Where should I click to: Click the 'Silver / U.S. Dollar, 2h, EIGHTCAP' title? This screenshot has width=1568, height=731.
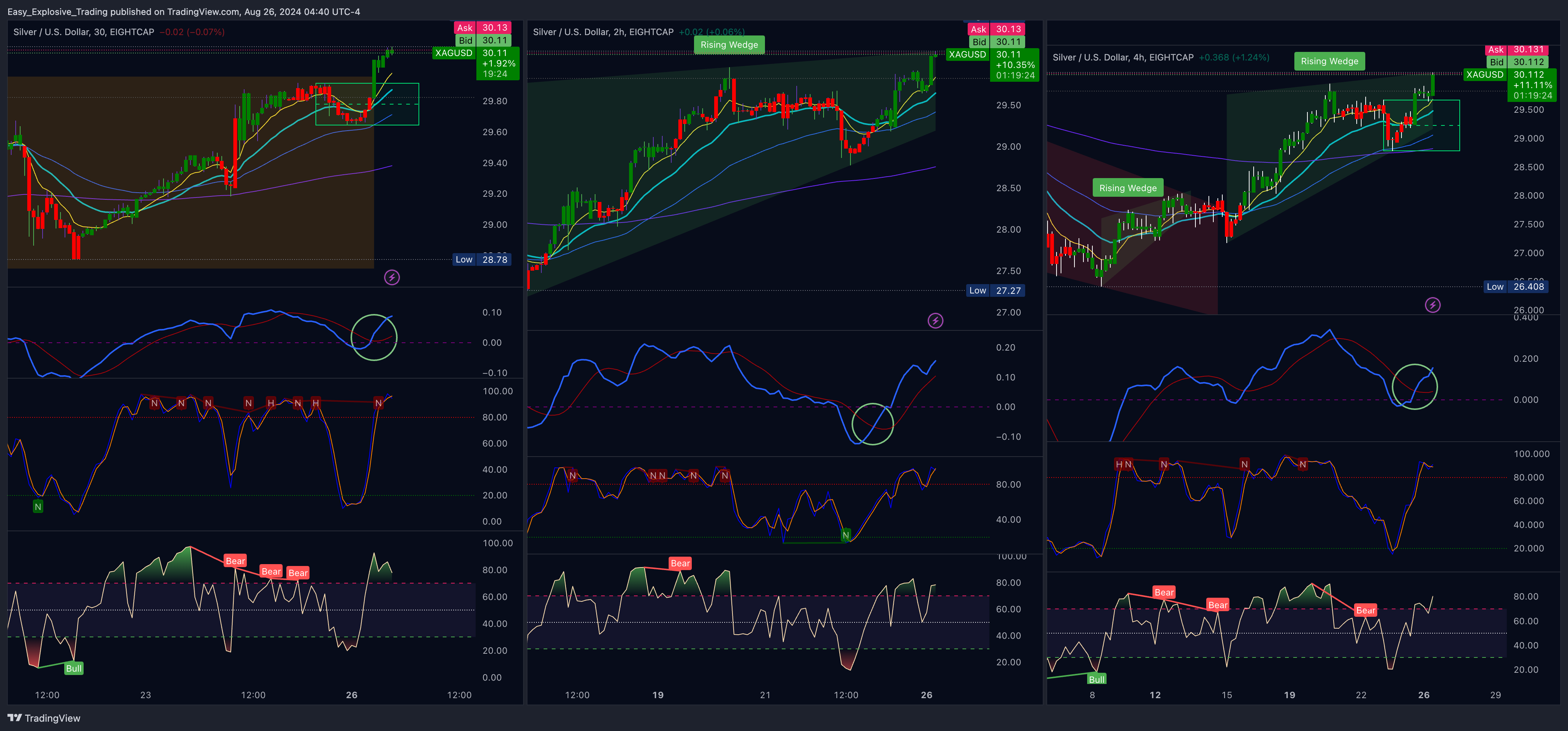[x=603, y=32]
